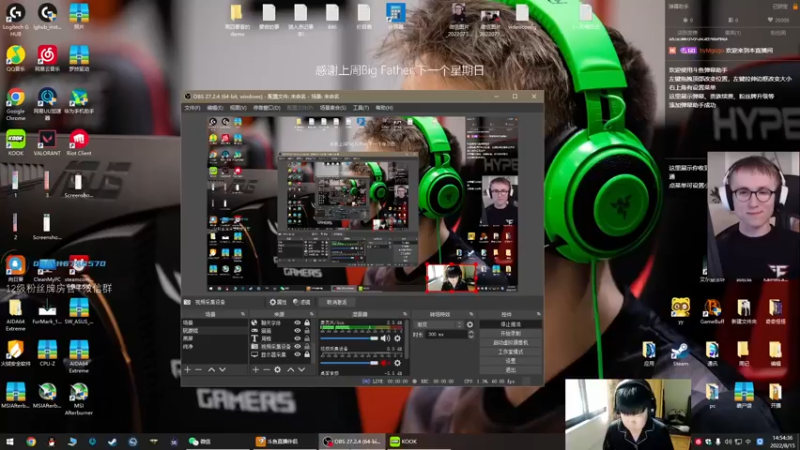The height and width of the screenshot is (450, 800).
Task: Open transition properties gear icon
Action: click(x=470, y=324)
